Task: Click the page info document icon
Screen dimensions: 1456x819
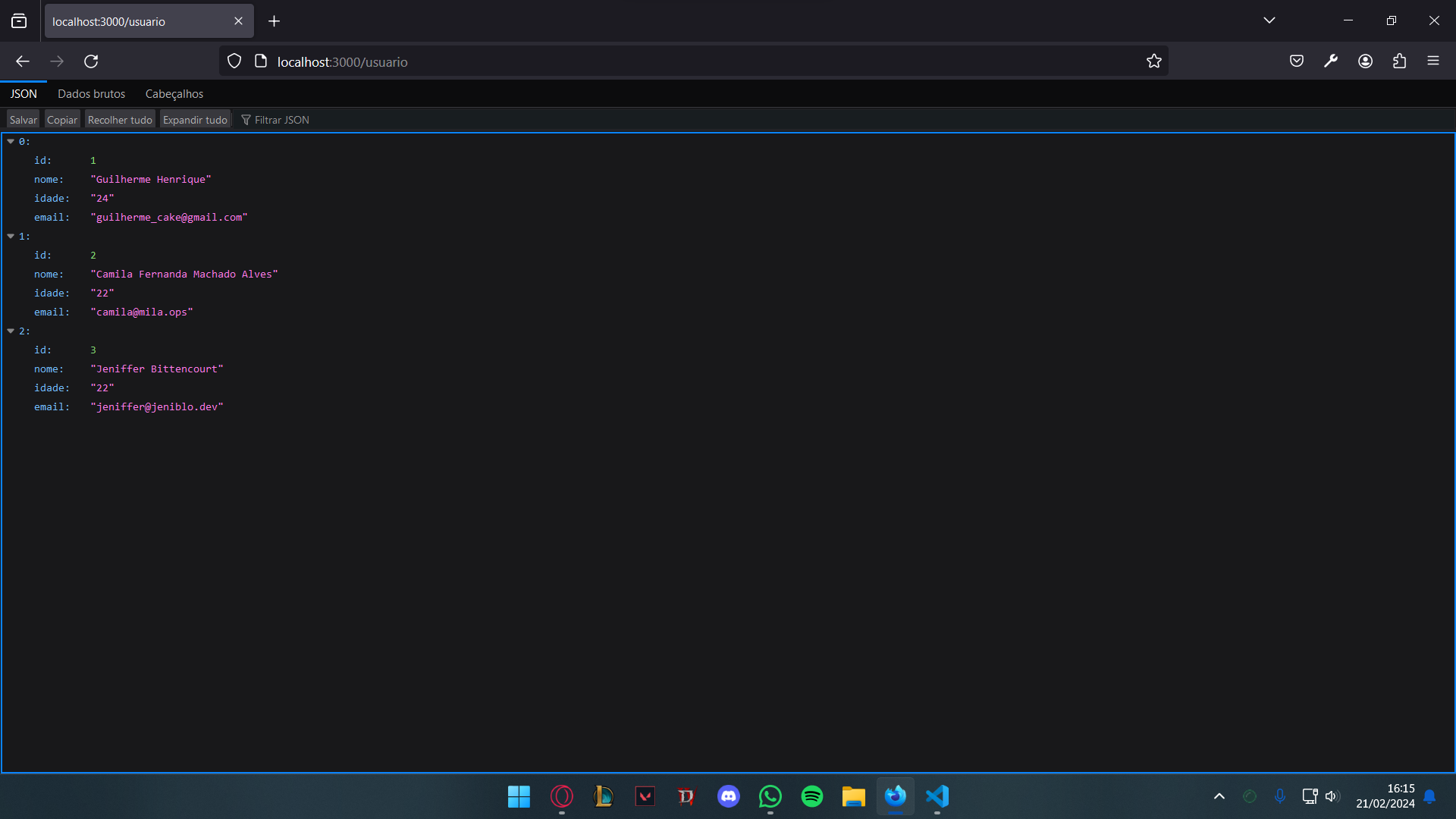Action: (x=261, y=61)
